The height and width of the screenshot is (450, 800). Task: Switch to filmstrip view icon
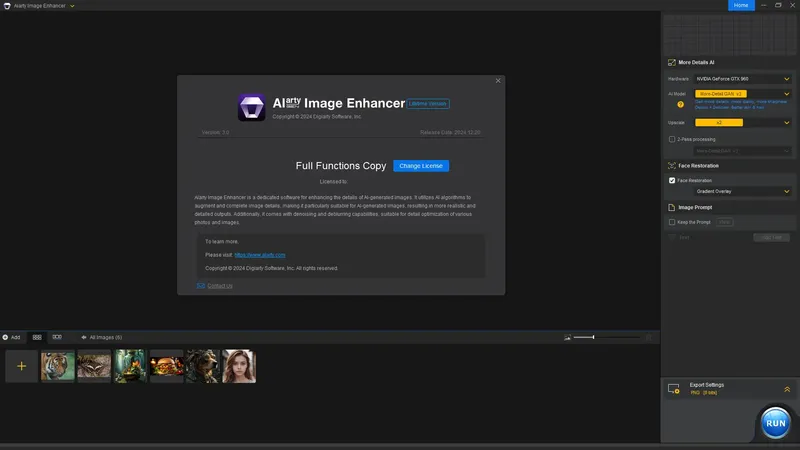[57, 337]
